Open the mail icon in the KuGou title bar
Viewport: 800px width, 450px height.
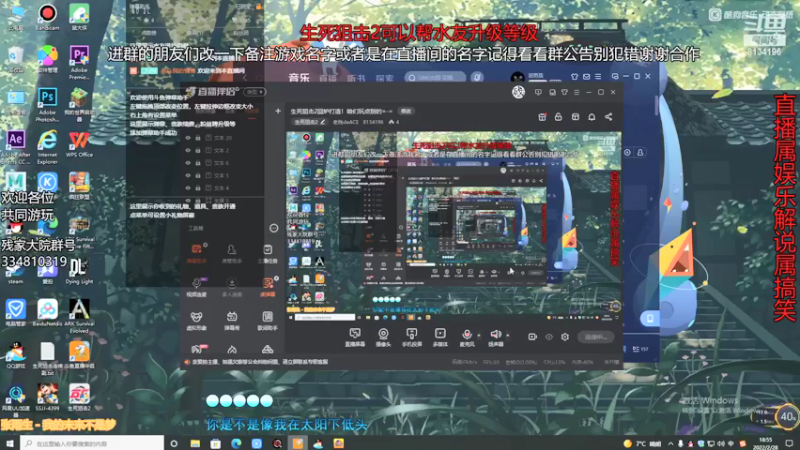(586, 77)
